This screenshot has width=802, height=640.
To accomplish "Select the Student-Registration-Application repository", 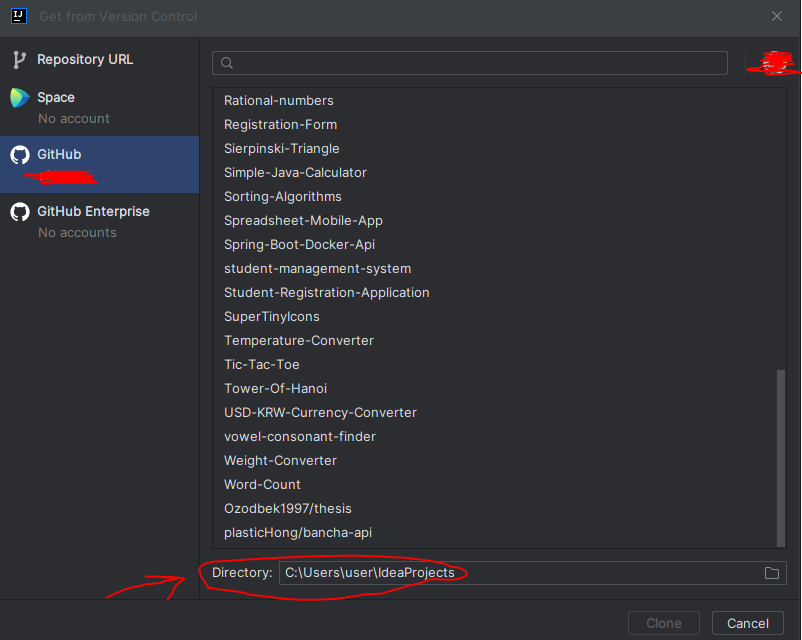I will (x=499, y=293).
